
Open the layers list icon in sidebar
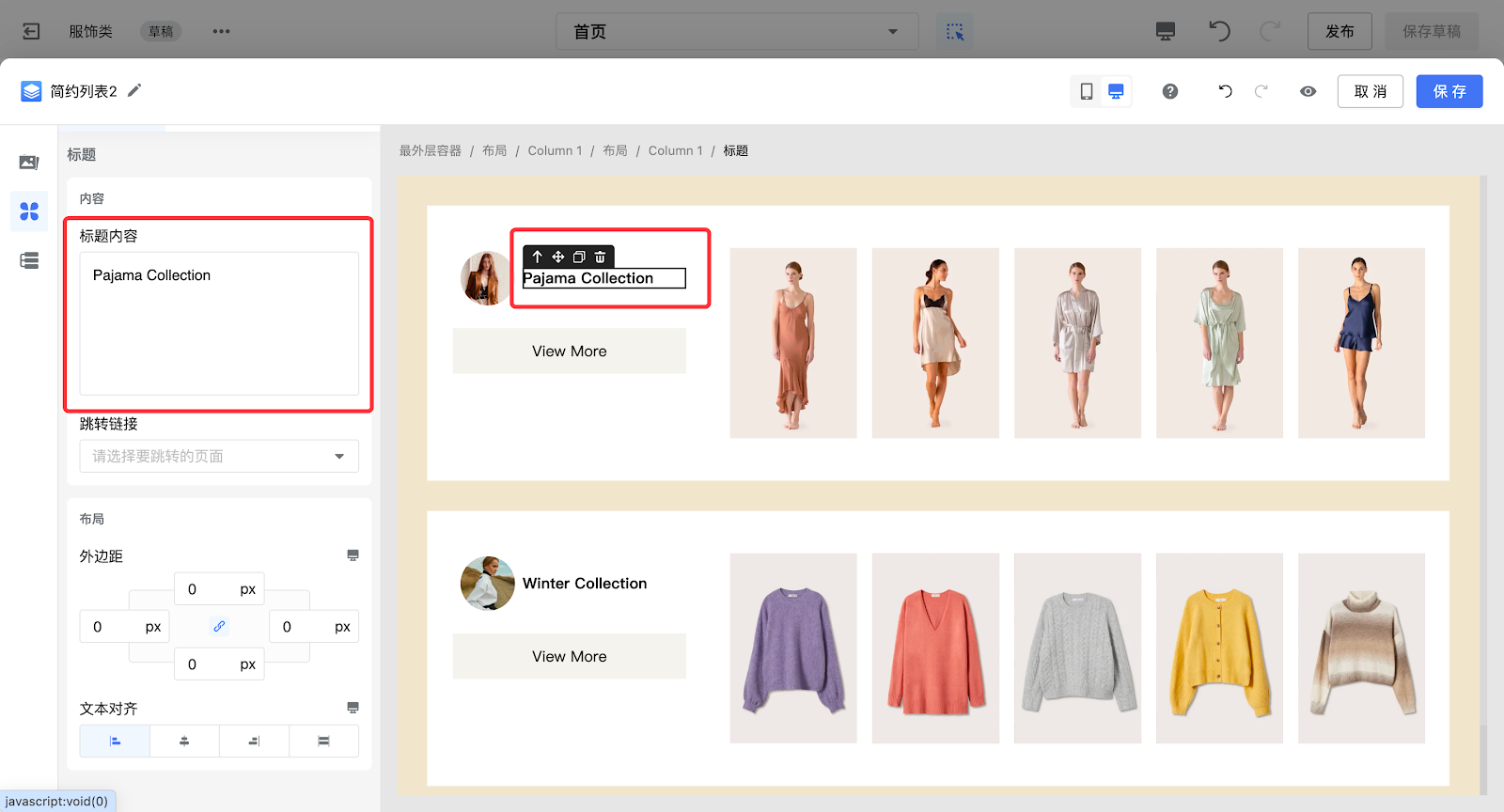[29, 260]
